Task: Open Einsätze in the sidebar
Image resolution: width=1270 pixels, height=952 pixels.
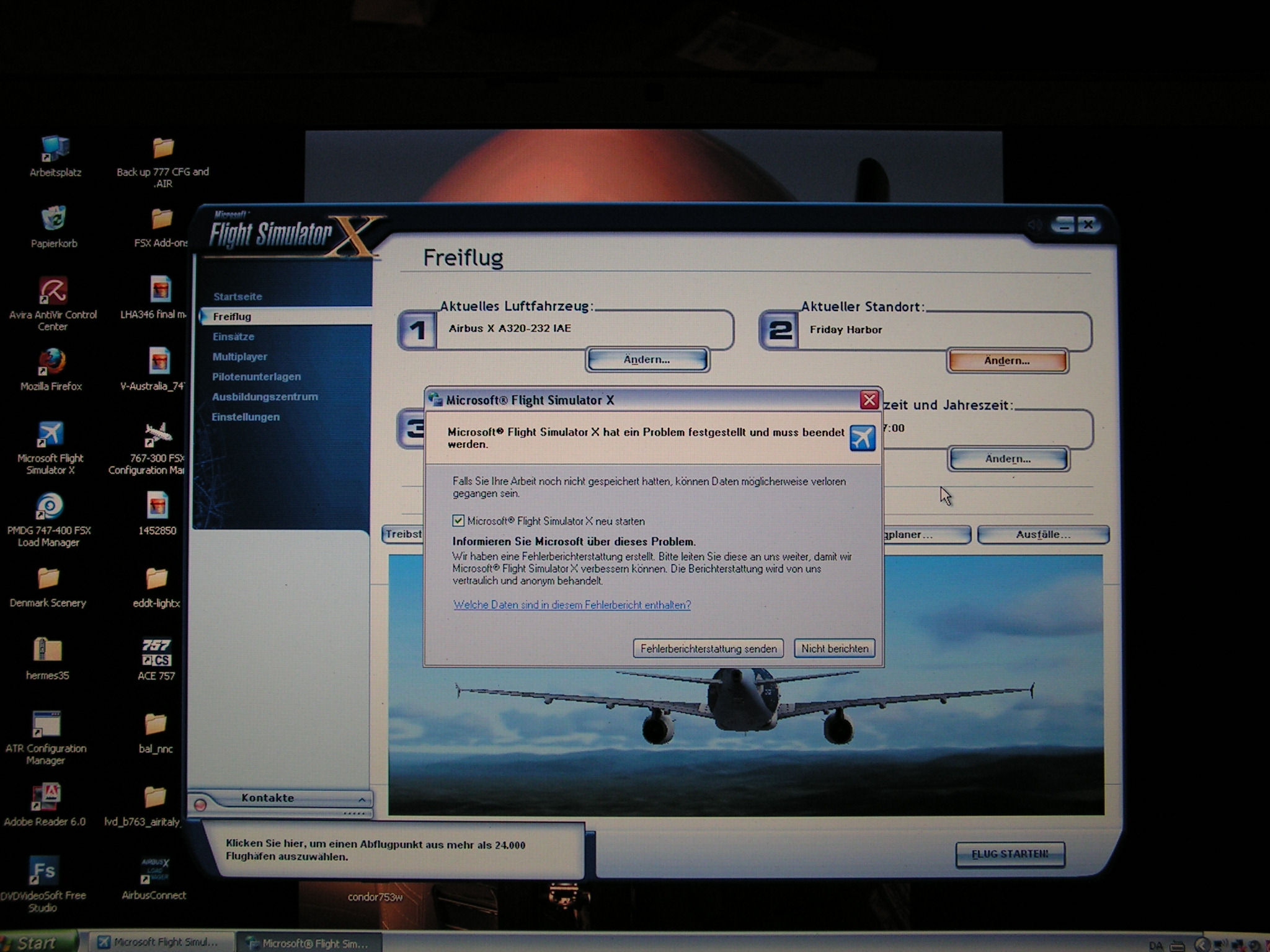Action: click(x=233, y=337)
